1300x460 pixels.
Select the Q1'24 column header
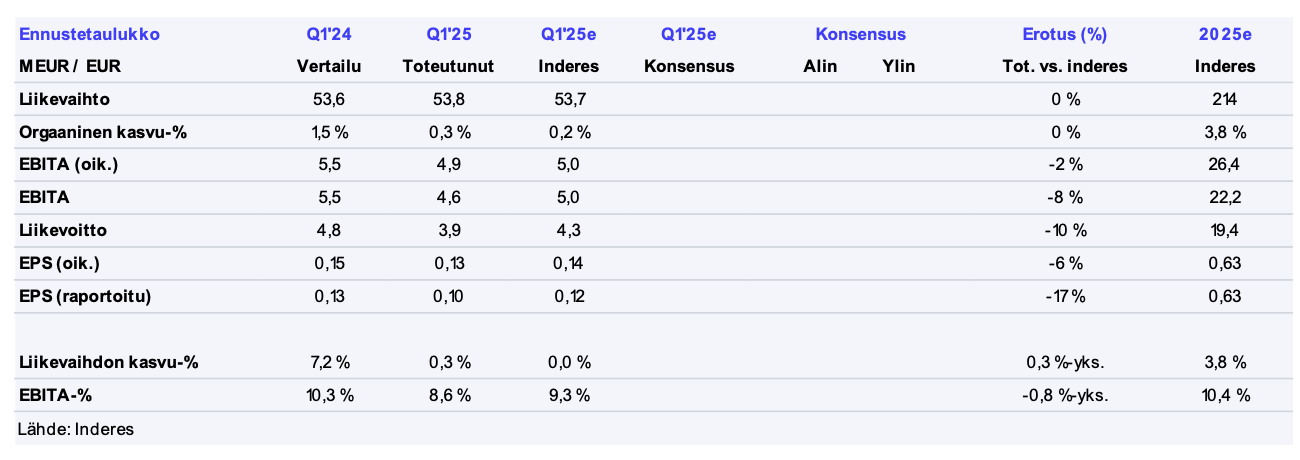[x=329, y=34]
